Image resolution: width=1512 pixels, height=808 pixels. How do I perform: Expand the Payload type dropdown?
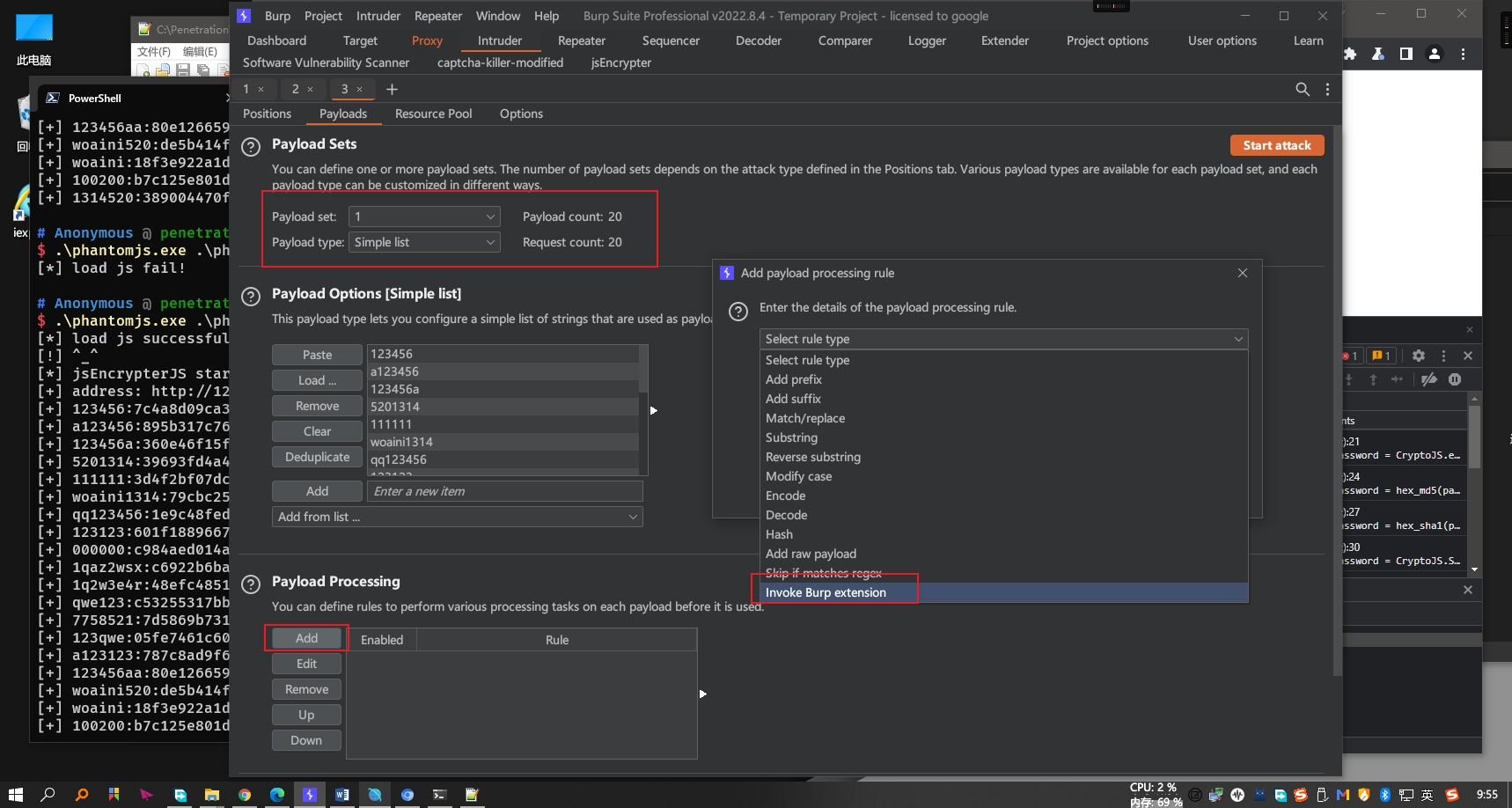(x=424, y=242)
